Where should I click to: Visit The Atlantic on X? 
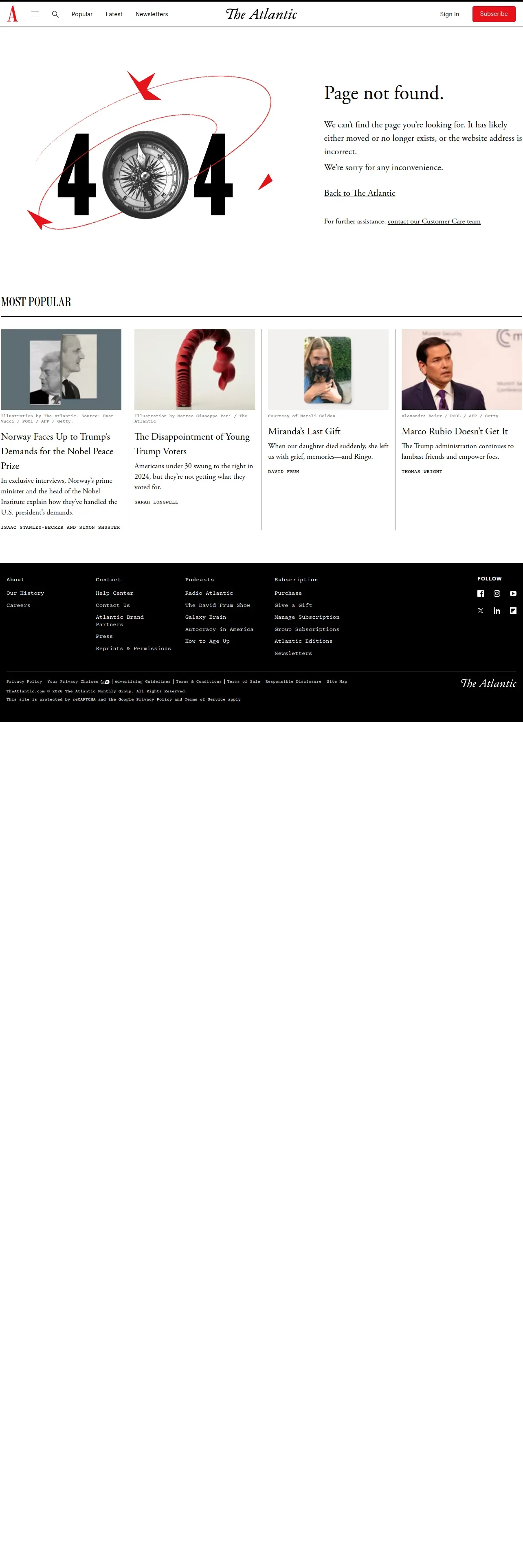click(x=480, y=611)
